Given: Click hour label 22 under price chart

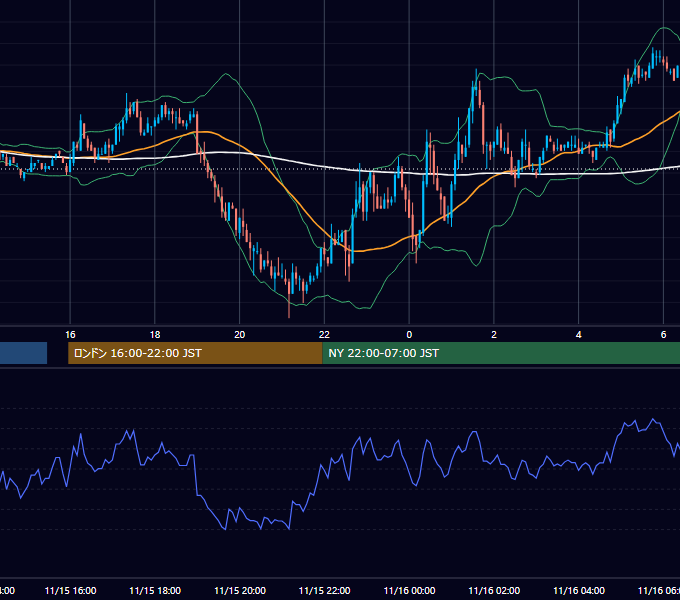Looking at the screenshot, I should (x=324, y=335).
